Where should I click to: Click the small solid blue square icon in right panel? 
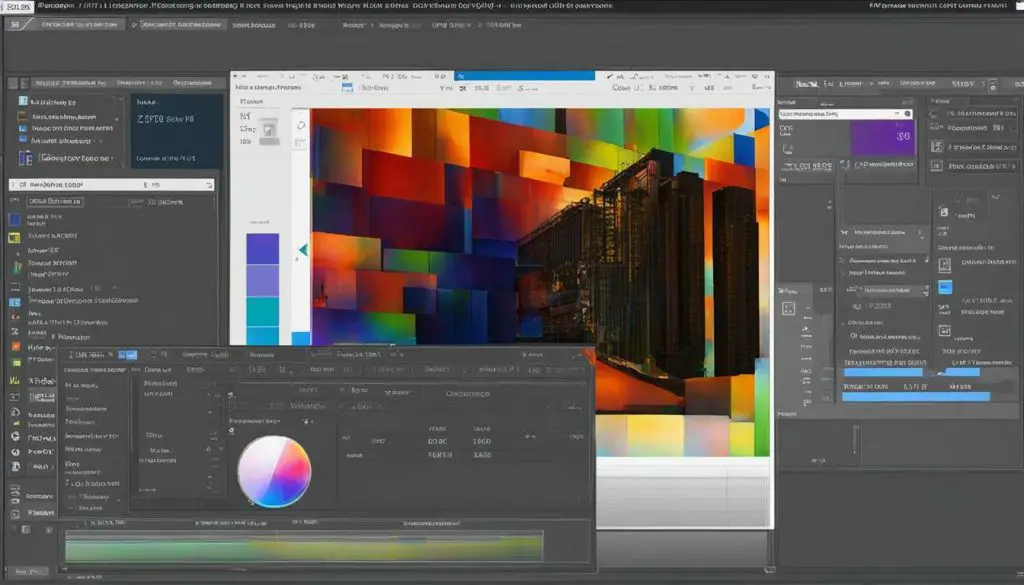coord(945,287)
